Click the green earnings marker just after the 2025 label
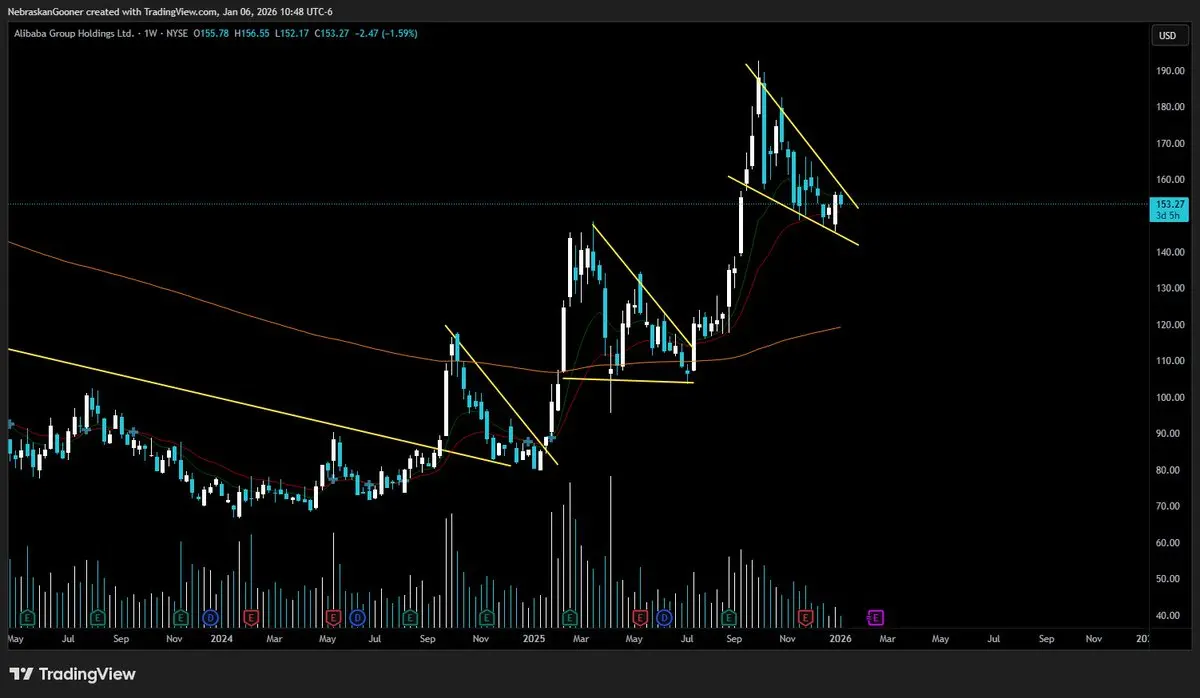1200x698 pixels. [570, 617]
